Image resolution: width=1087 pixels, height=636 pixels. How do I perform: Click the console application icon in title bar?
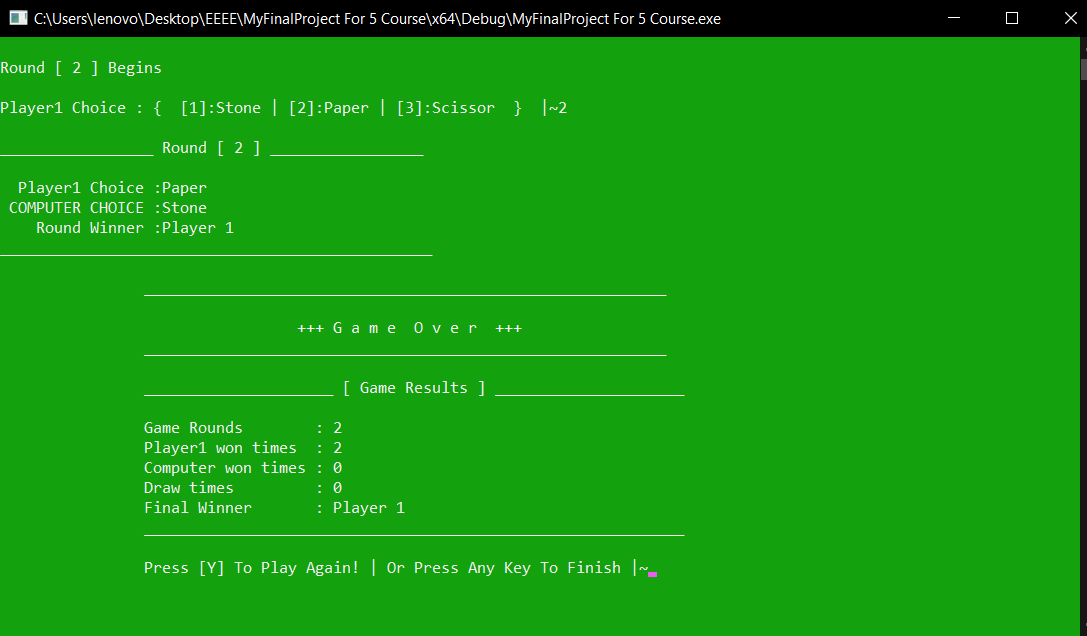(17, 18)
